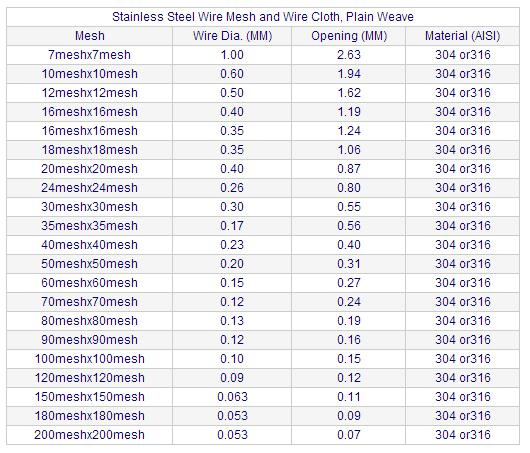Select wire diameter 0.13 for 80 mesh

[232, 320]
